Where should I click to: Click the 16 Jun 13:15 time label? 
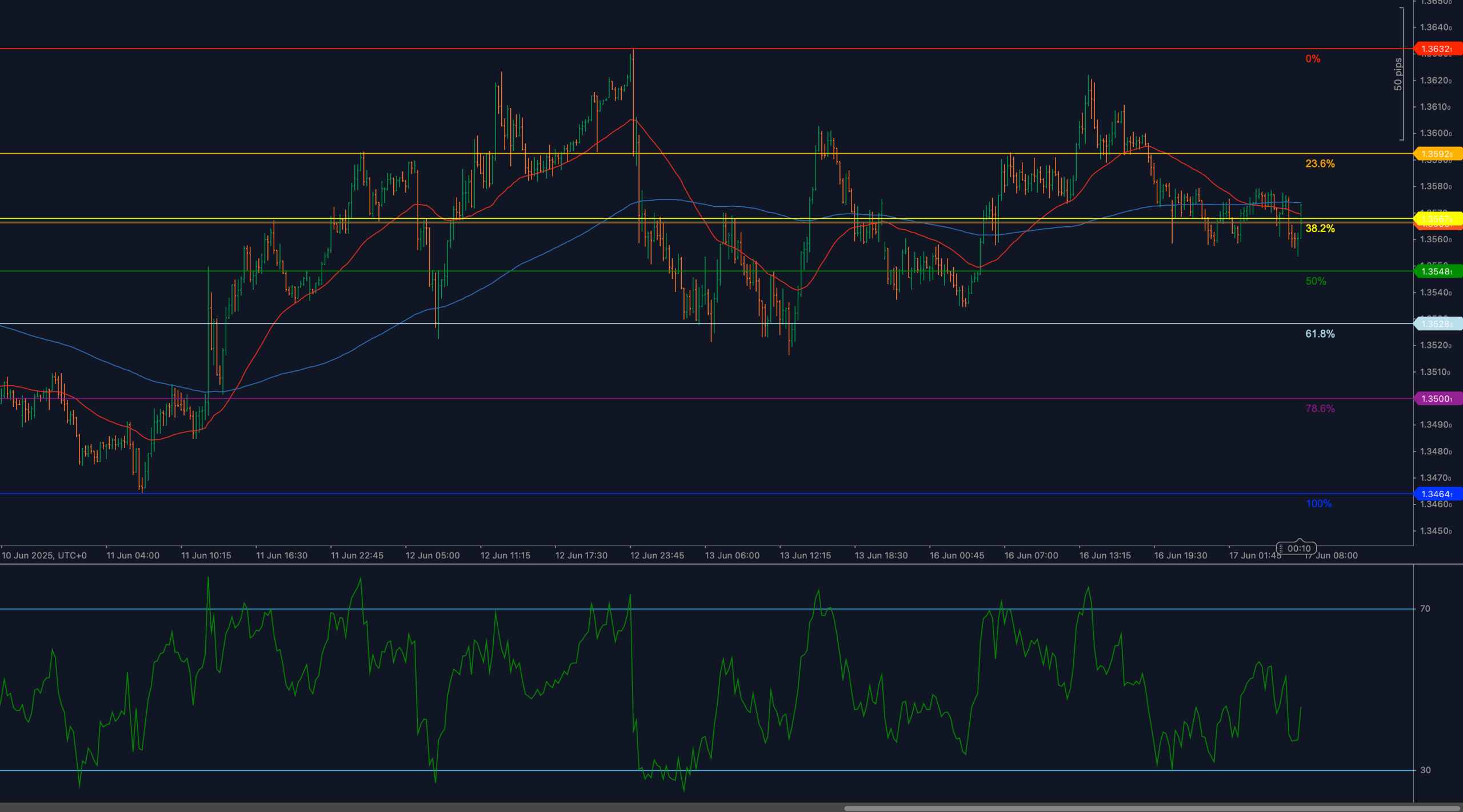1105,556
